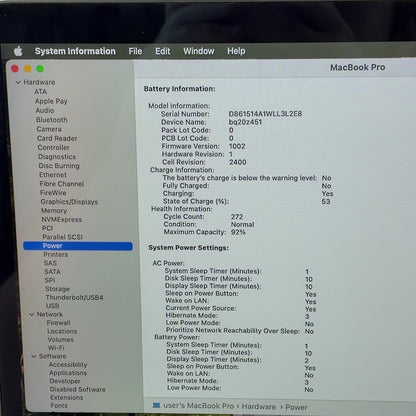Collapse the Software section
The image size is (416, 416).
tap(34, 356)
